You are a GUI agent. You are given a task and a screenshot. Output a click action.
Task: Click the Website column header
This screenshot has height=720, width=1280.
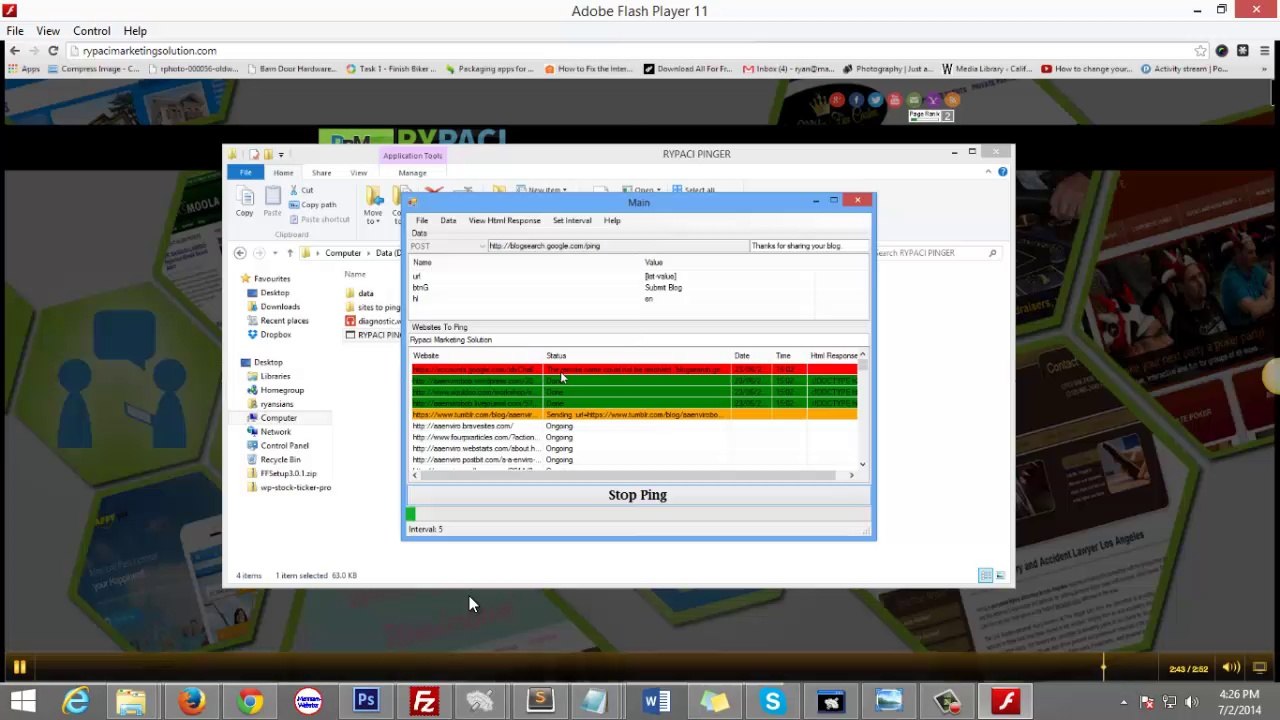pyautogui.click(x=476, y=356)
